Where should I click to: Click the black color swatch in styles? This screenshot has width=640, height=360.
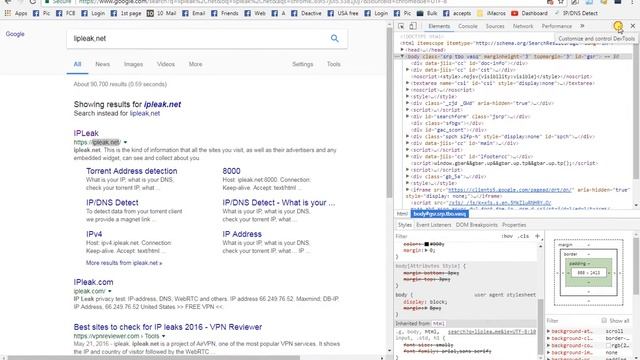[x=427, y=244]
